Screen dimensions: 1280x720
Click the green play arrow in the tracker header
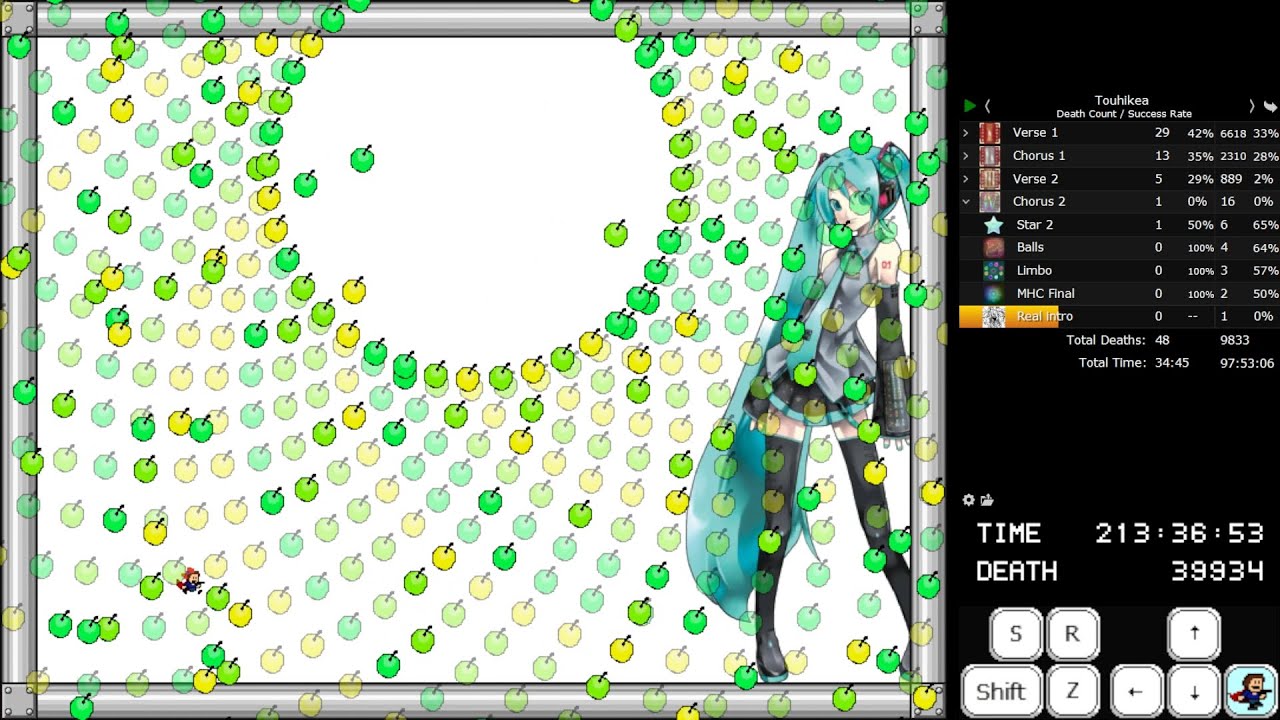point(969,106)
